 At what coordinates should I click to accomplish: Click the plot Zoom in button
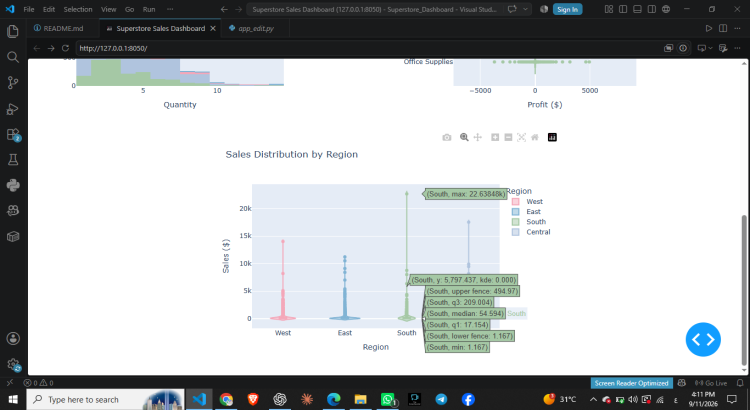click(x=495, y=137)
